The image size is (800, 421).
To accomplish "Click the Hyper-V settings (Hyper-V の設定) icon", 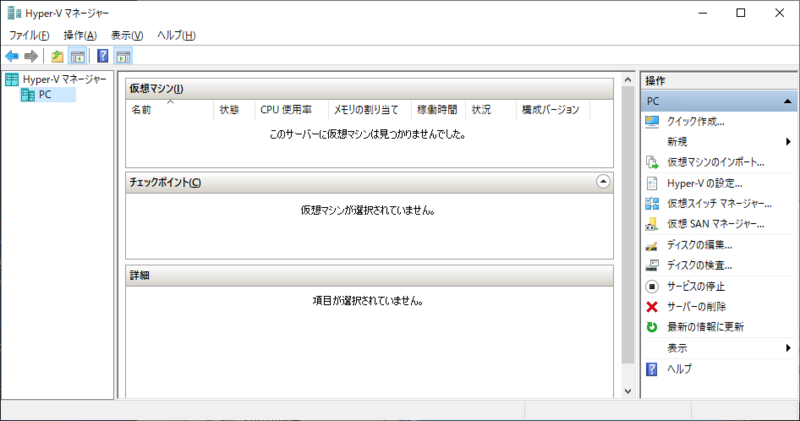I will tap(652, 183).
